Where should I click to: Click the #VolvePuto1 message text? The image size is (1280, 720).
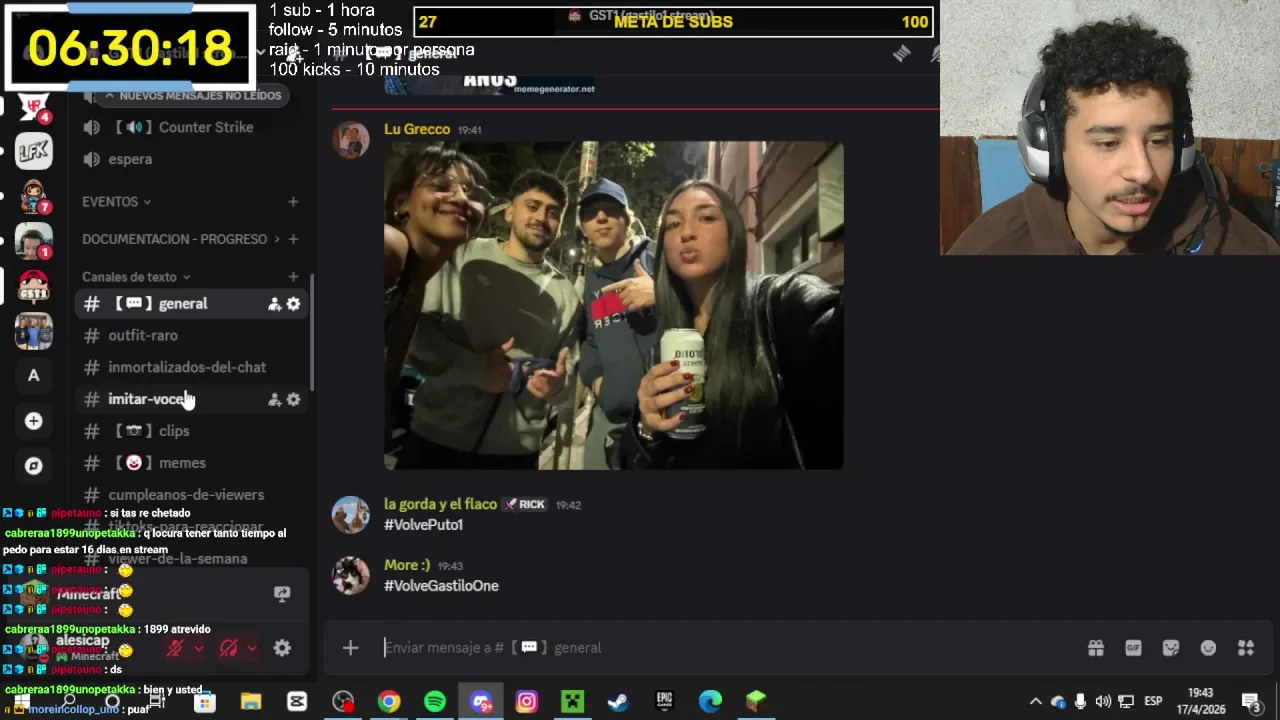point(424,525)
